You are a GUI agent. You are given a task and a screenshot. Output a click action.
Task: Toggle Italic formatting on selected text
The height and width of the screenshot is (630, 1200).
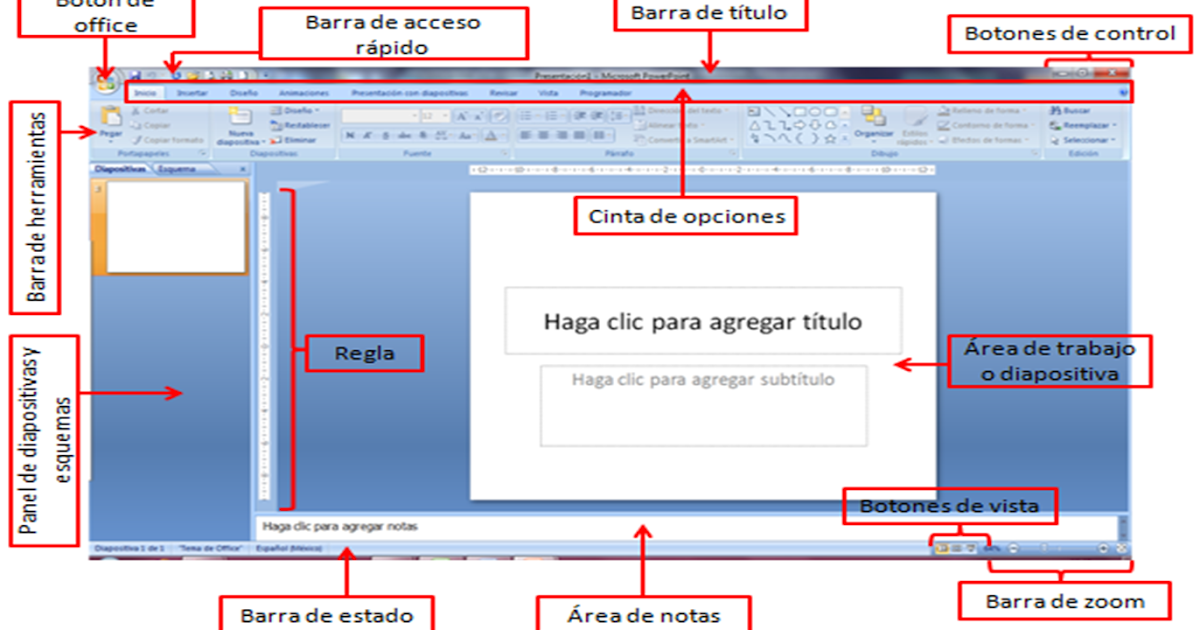(x=366, y=136)
